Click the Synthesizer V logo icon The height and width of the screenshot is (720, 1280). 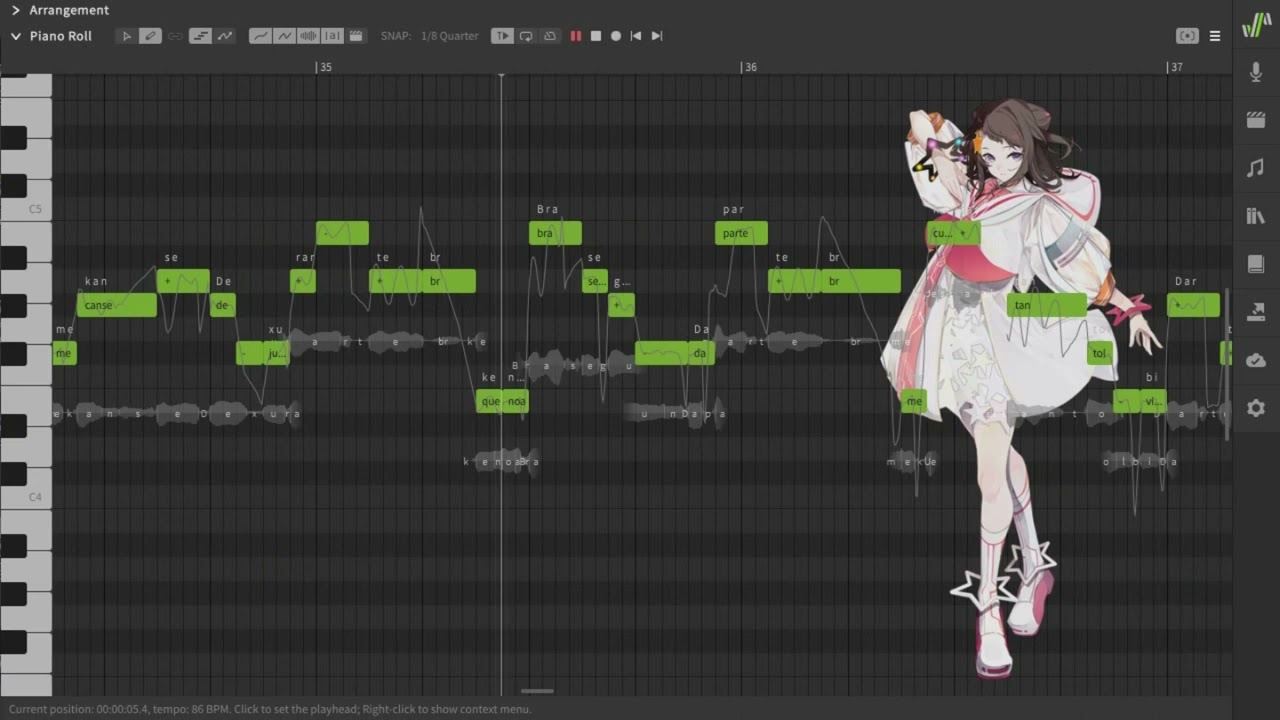1256,26
